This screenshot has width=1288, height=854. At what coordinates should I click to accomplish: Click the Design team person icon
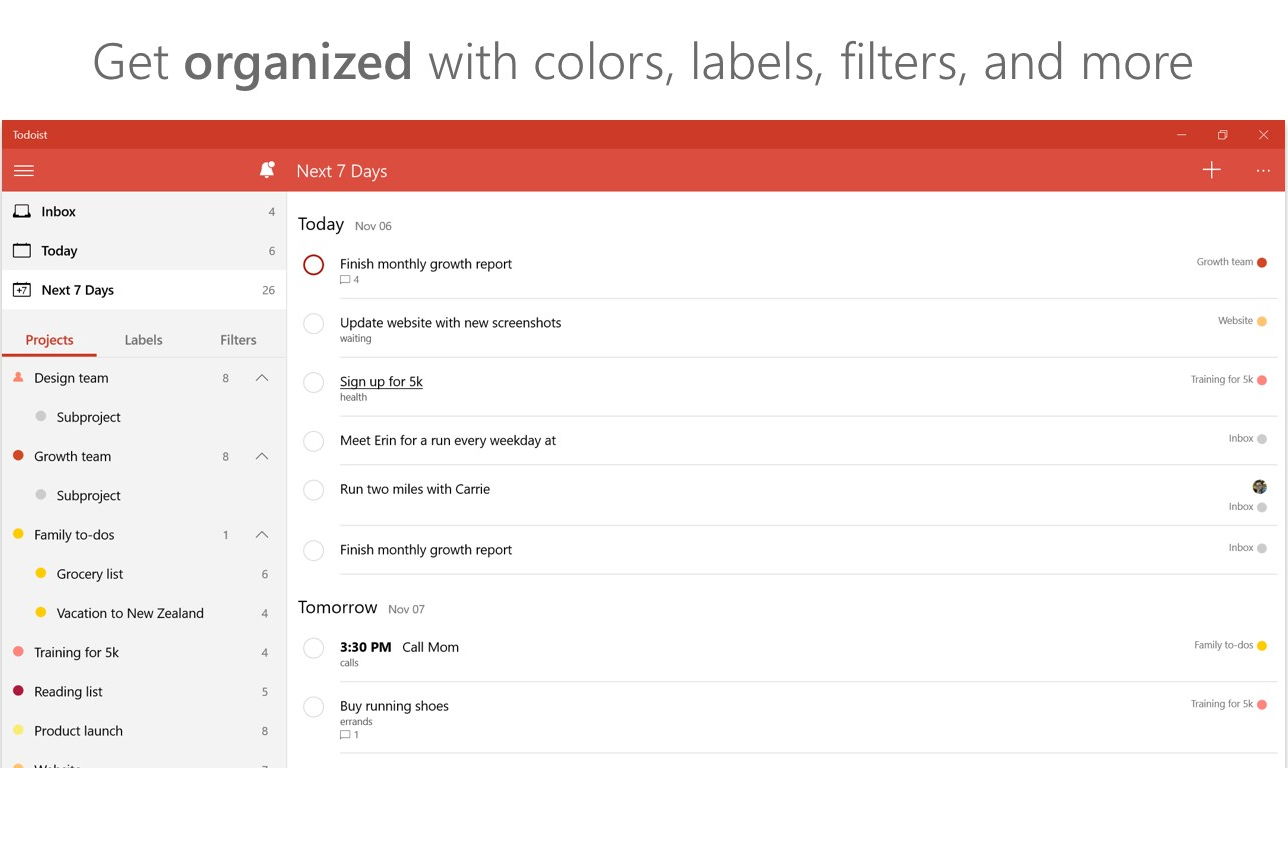pyautogui.click(x=18, y=377)
